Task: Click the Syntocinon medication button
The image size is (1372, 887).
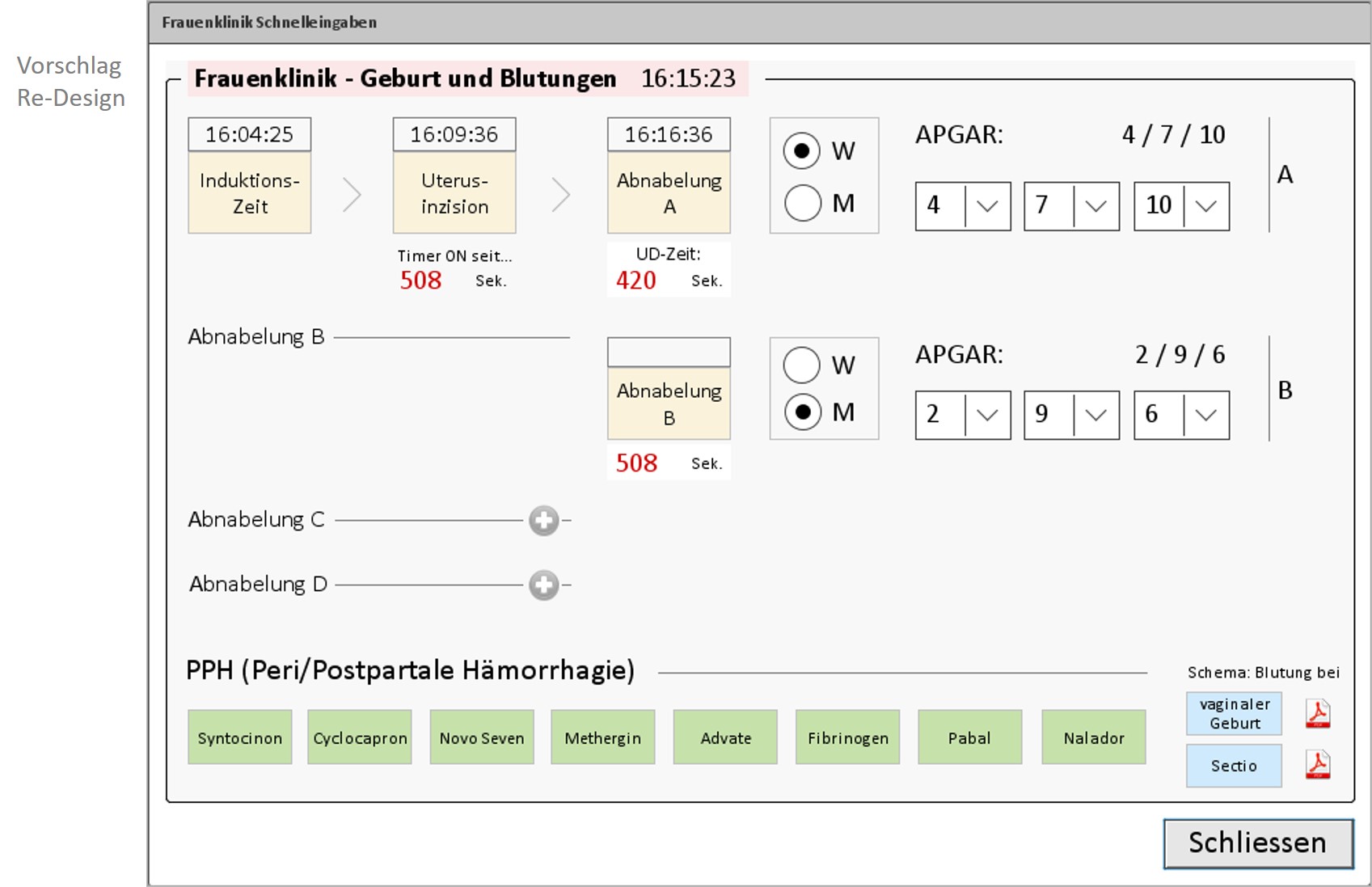Action: 240,737
